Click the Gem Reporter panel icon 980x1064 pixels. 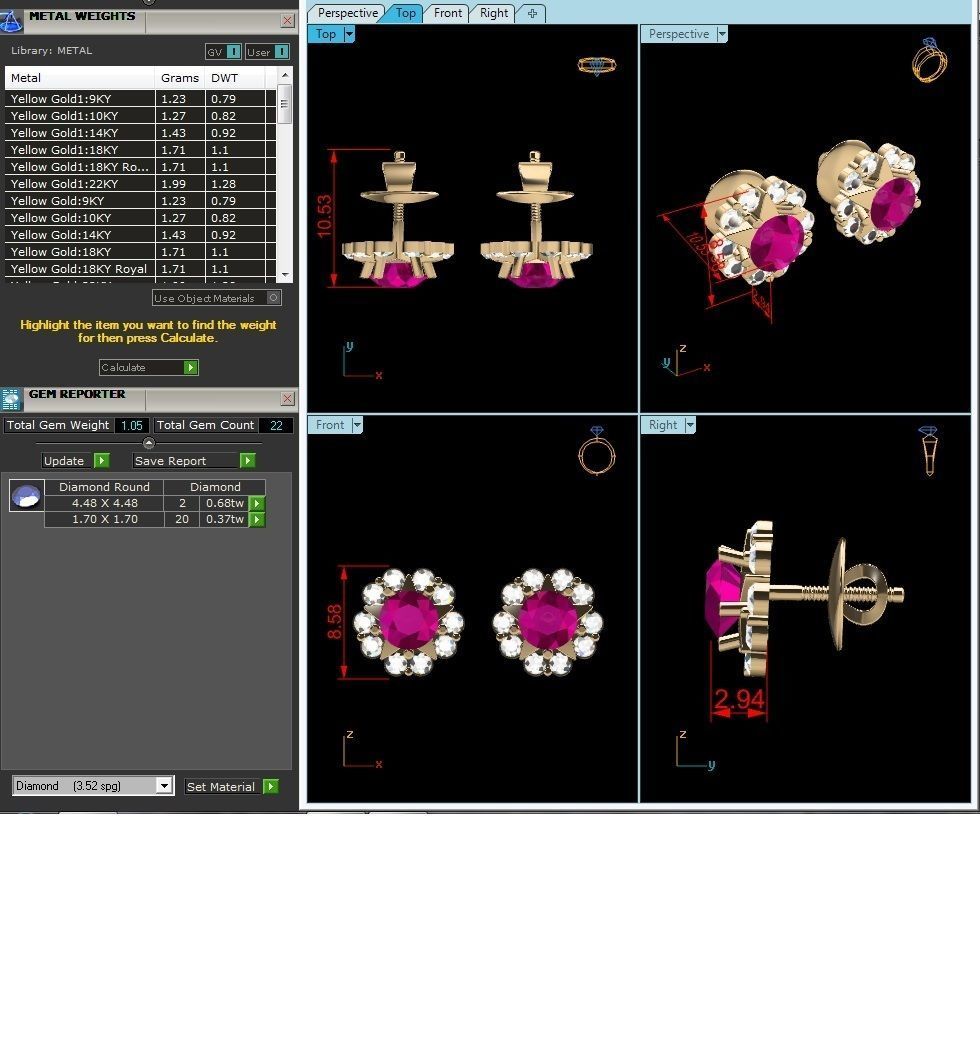coord(11,399)
